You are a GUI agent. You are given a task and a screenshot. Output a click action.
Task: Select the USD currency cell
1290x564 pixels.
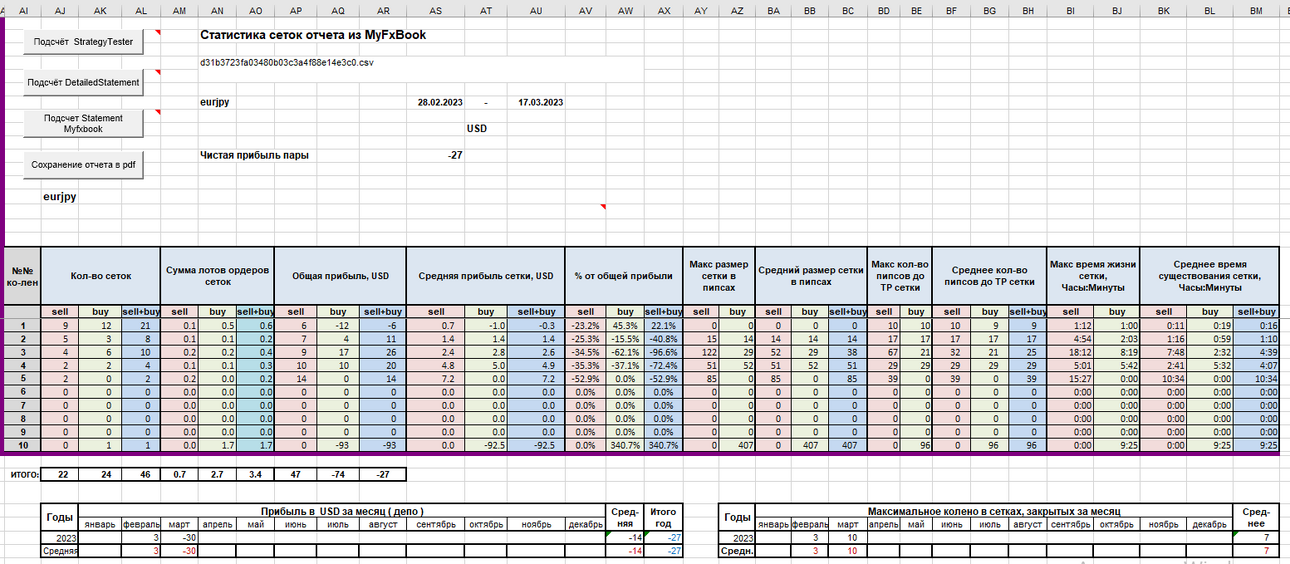[477, 129]
